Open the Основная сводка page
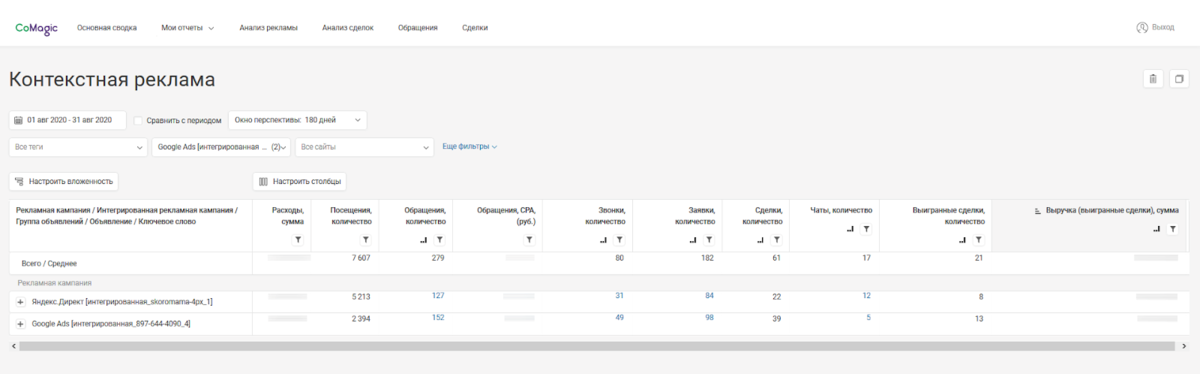 pyautogui.click(x=107, y=28)
